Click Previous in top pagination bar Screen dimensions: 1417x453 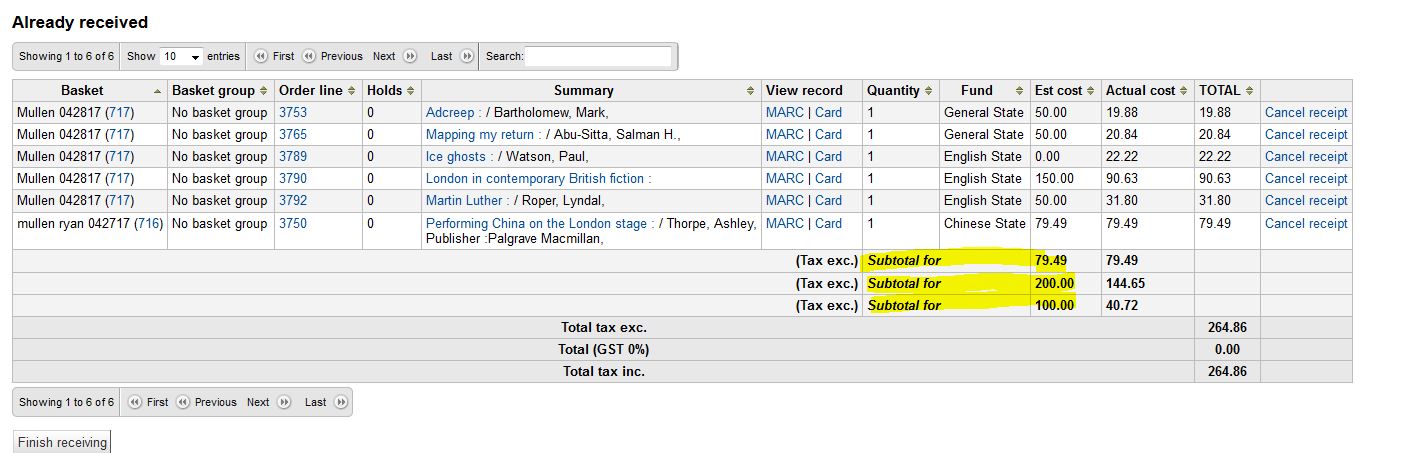pyautogui.click(x=333, y=57)
